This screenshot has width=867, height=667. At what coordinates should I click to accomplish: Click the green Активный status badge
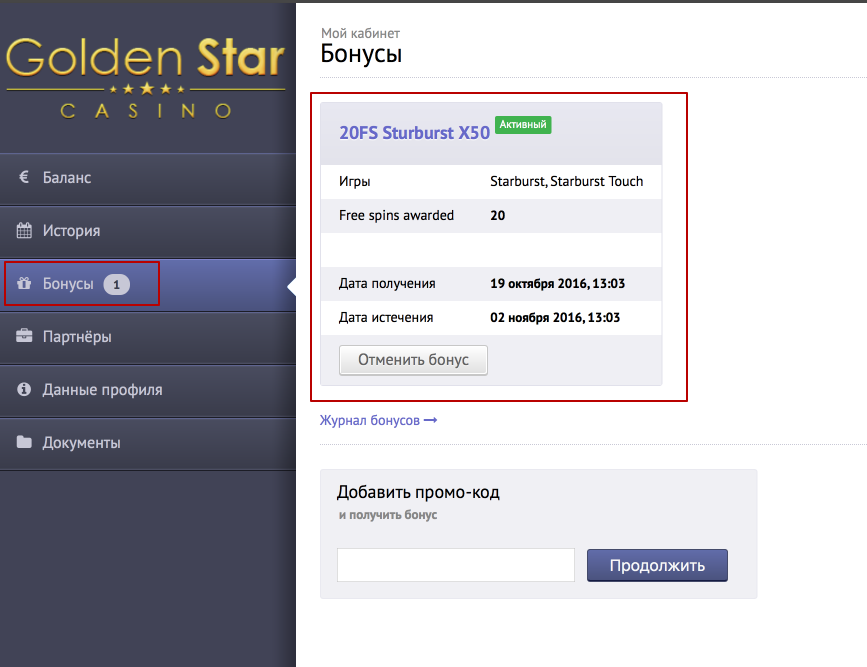tap(523, 125)
